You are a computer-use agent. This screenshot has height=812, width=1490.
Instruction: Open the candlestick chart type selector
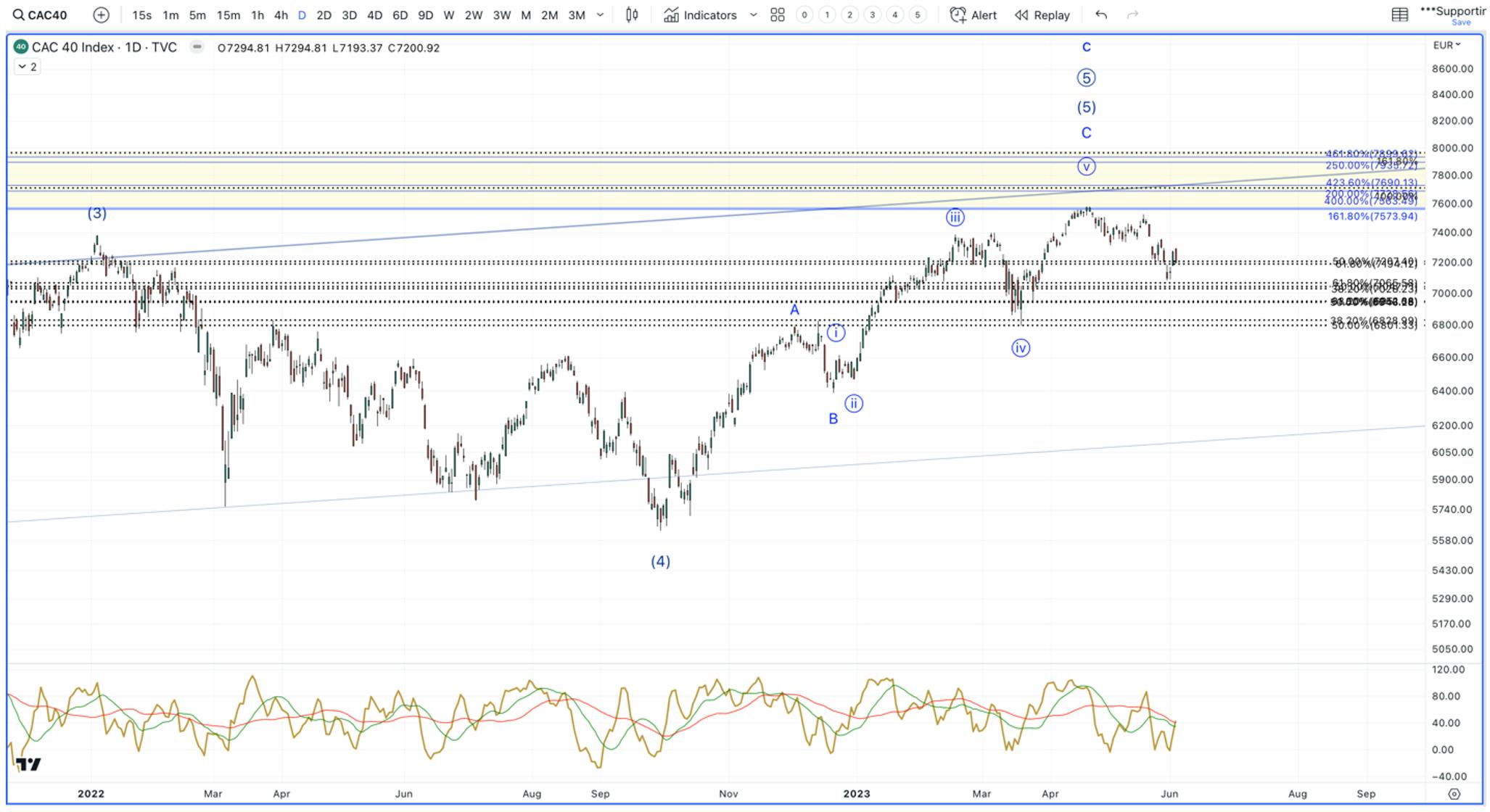632,14
